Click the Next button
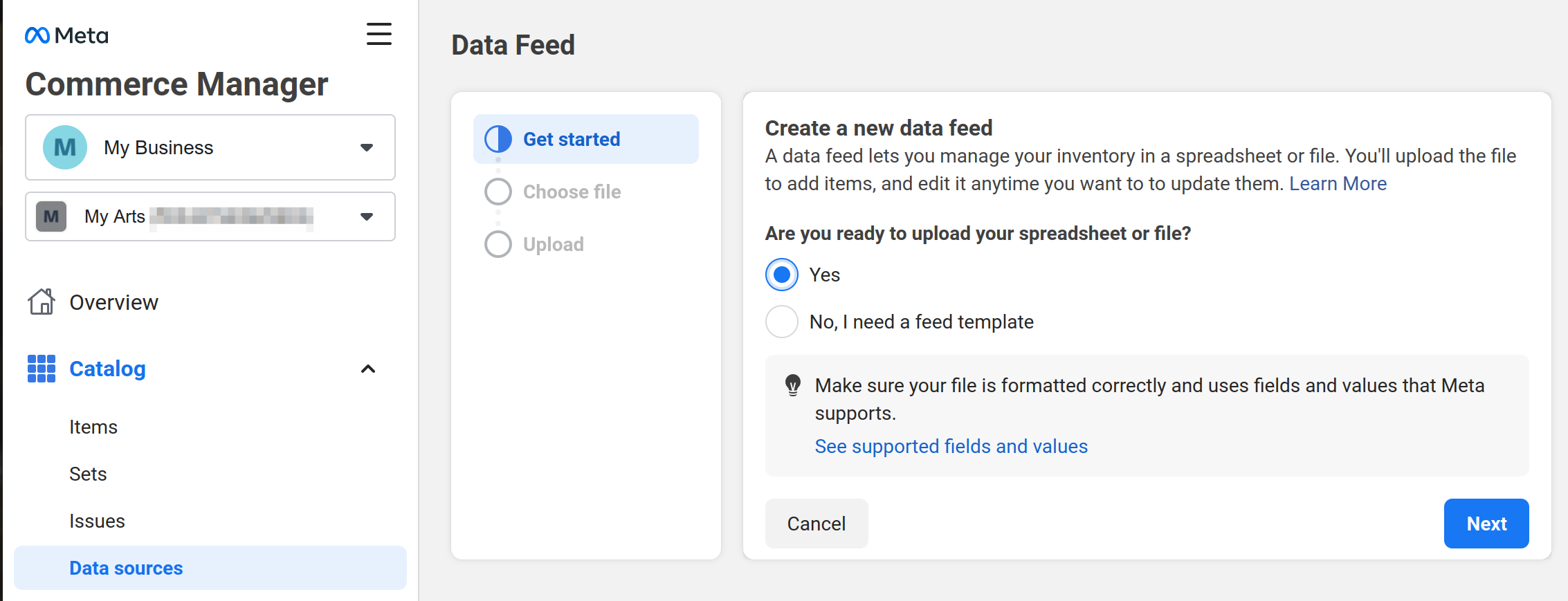 pos(1486,524)
